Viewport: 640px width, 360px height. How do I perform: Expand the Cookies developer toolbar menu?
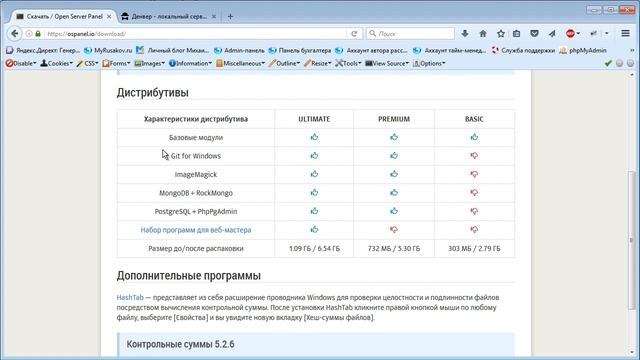click(56, 63)
